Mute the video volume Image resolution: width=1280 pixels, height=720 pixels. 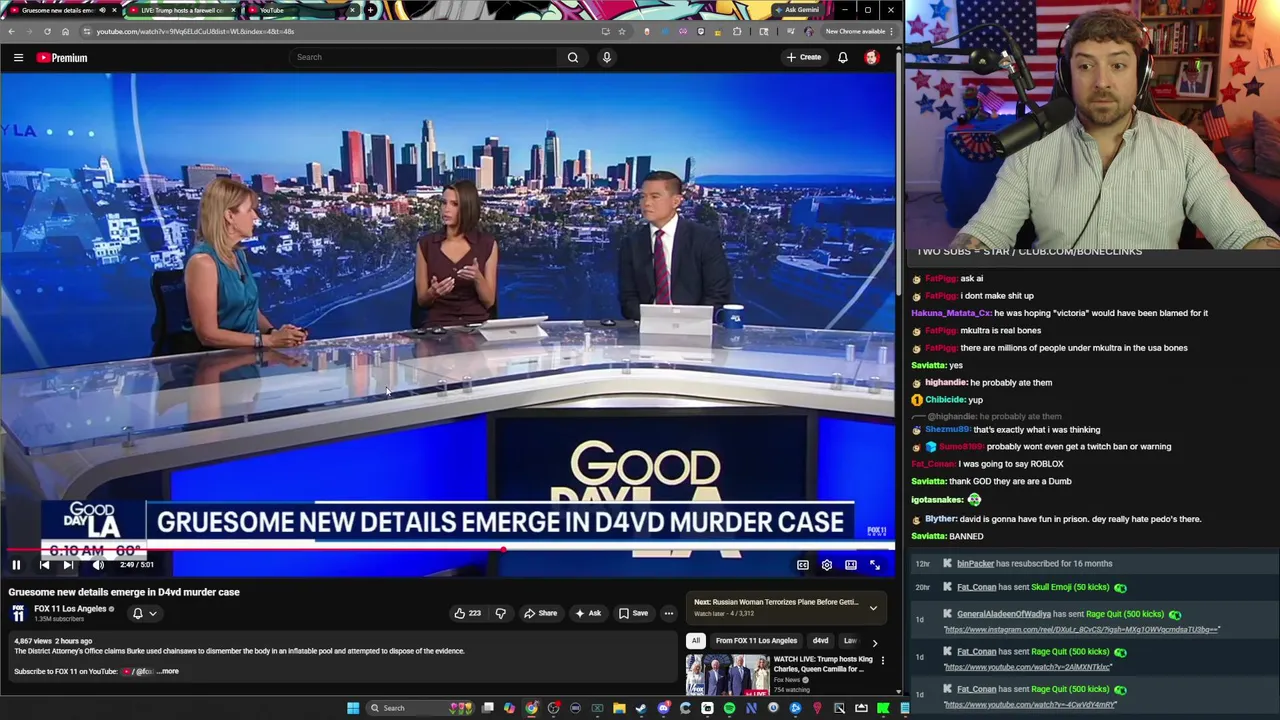click(98, 565)
